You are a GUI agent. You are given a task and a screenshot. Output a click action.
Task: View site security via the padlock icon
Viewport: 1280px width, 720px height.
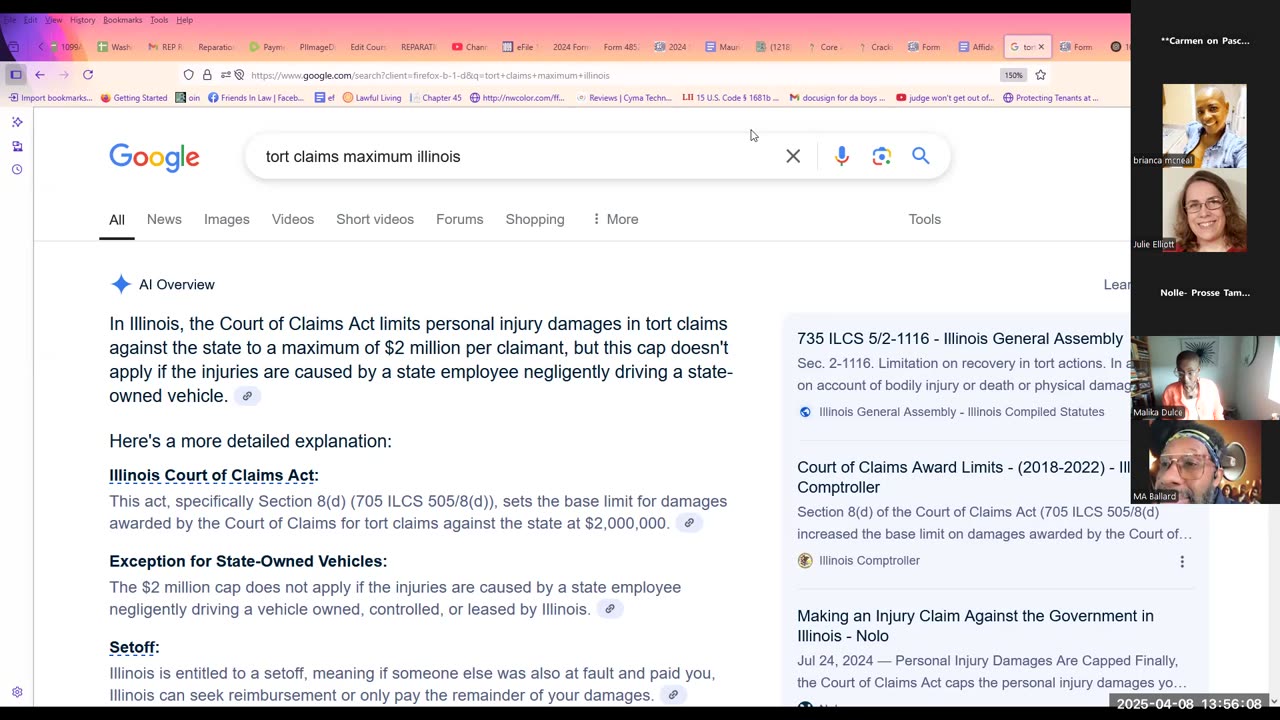point(207,75)
